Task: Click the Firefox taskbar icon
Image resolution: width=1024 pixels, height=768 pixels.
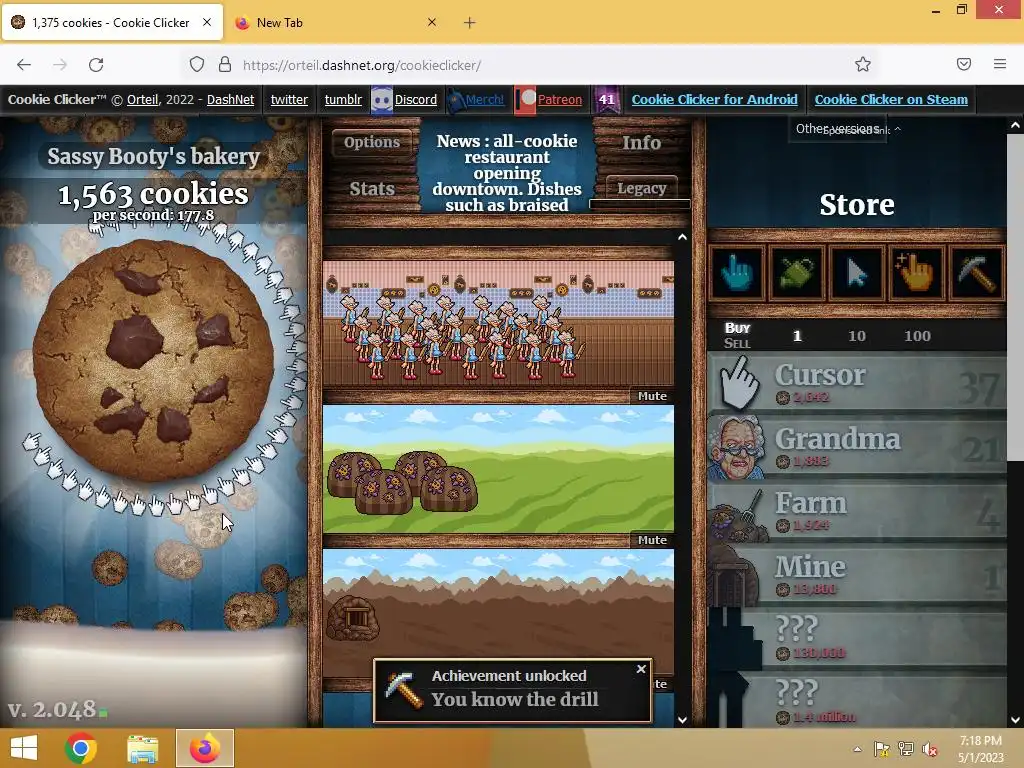Action: click(204, 748)
